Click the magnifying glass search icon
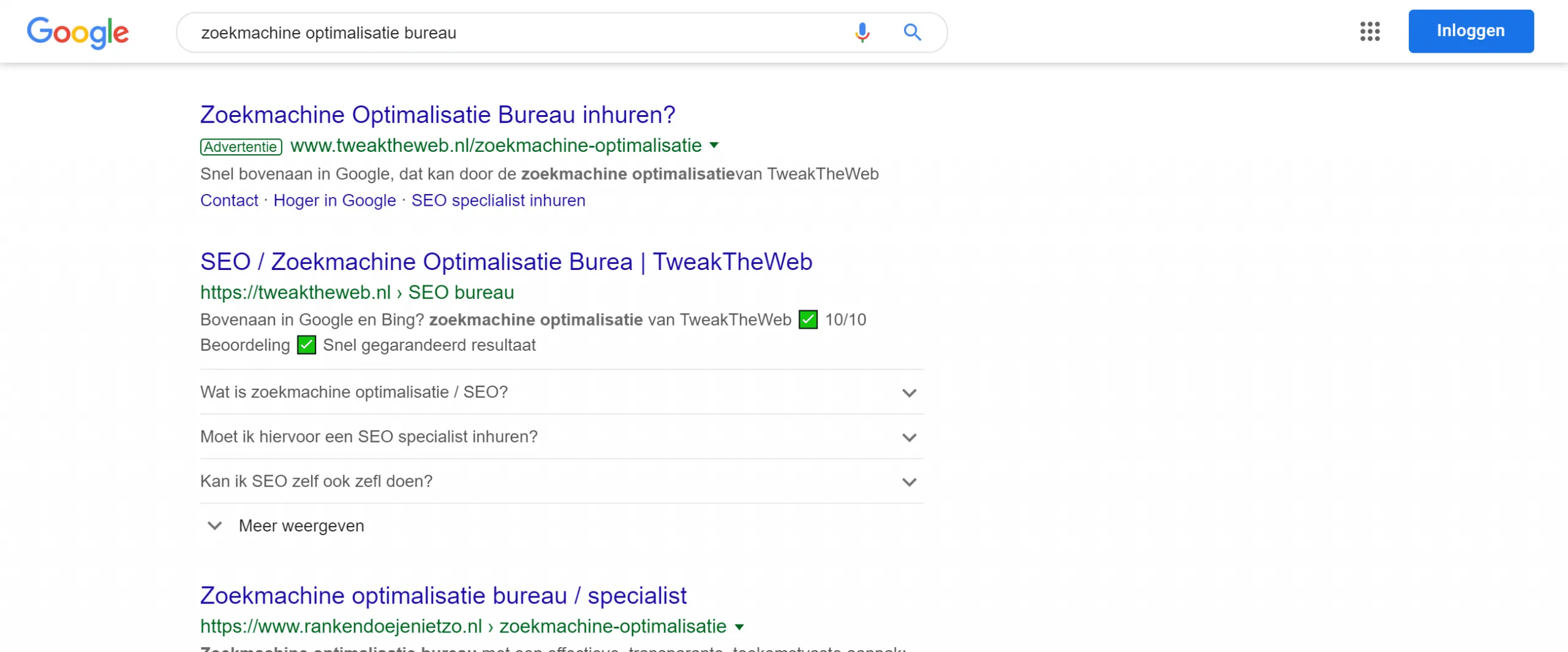 pyautogui.click(x=912, y=32)
